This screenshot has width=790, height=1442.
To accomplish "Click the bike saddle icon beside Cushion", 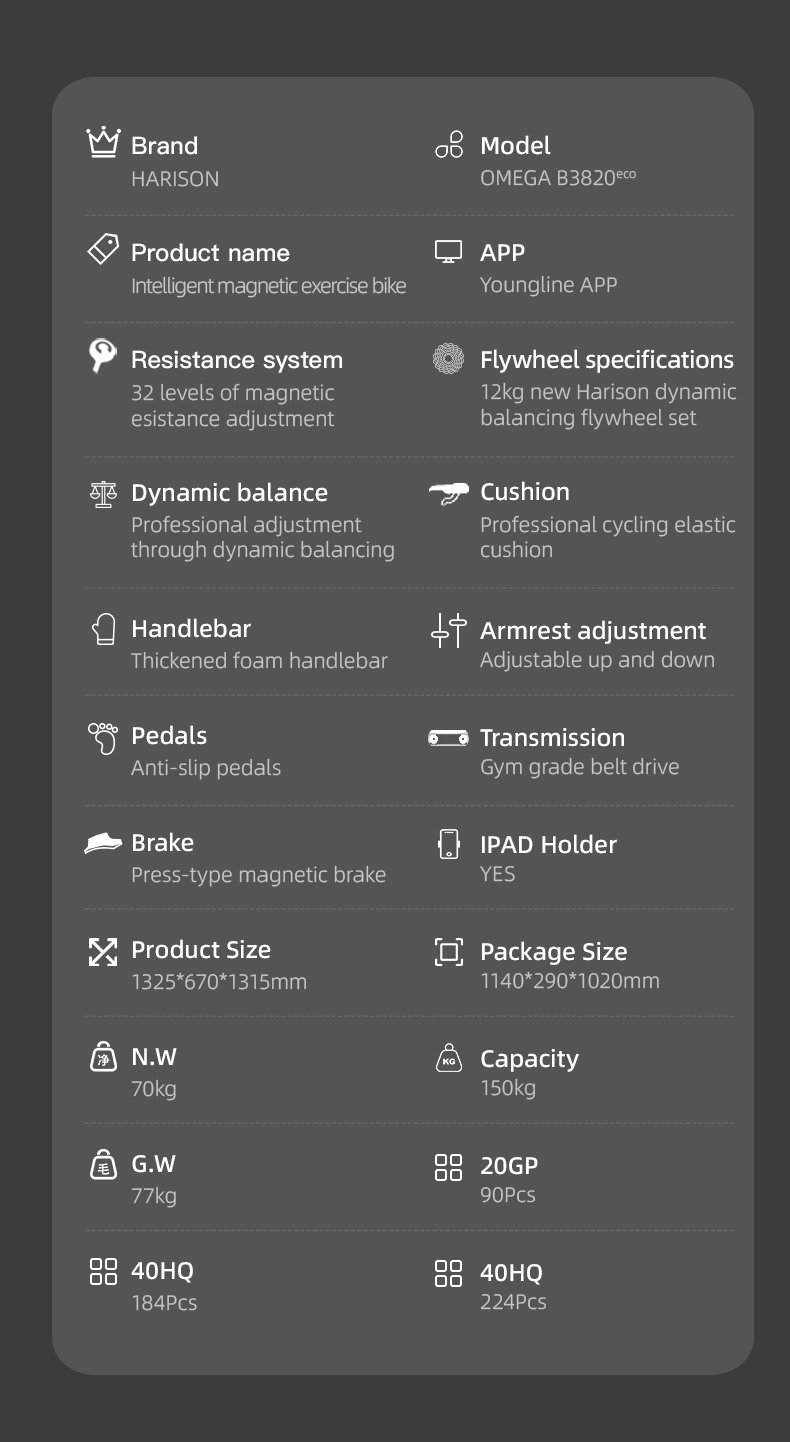I will pos(448,492).
